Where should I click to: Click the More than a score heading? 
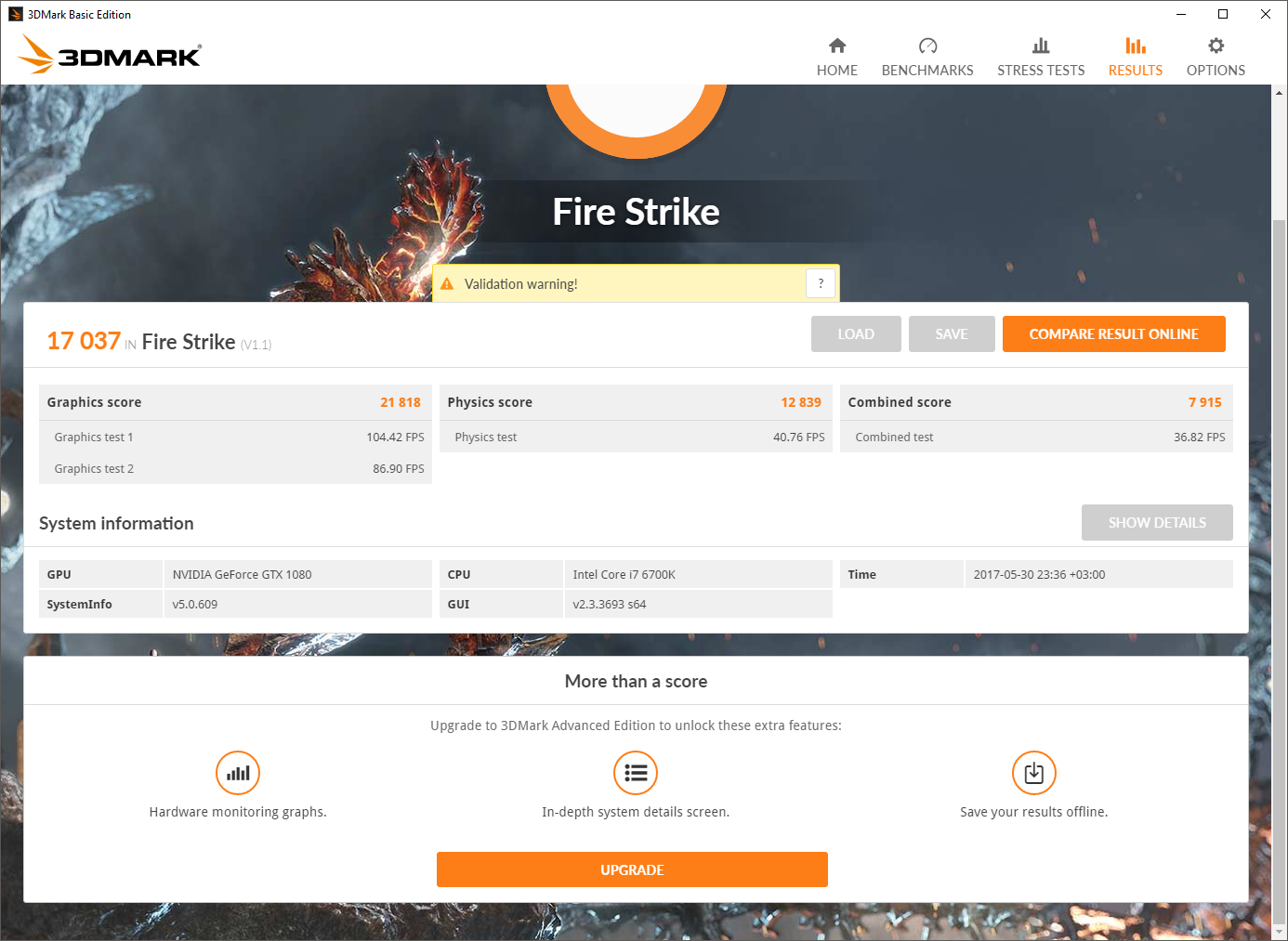pyautogui.click(x=636, y=681)
